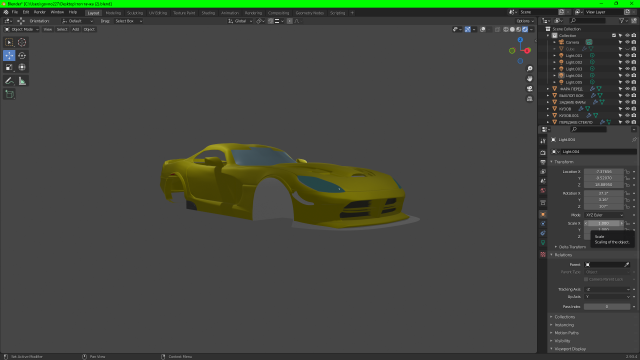Show the hidden Cube via its eye icon
Viewport: 640px width, 360px height.
tap(627, 49)
